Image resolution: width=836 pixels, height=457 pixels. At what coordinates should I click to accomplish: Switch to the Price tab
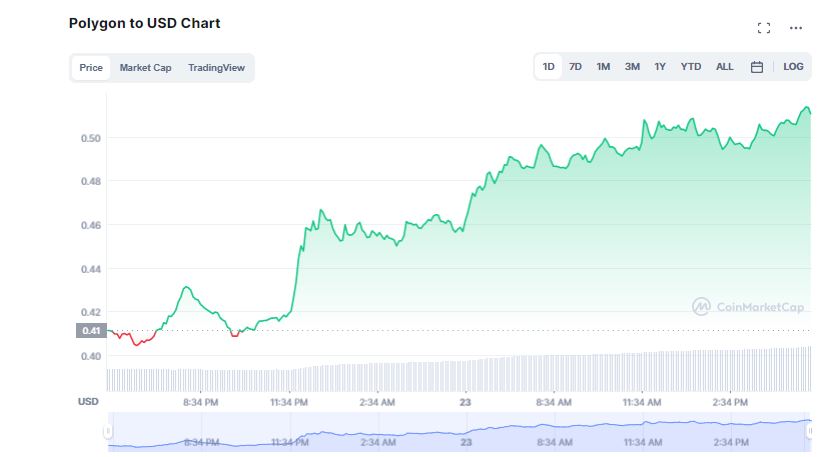tap(91, 68)
